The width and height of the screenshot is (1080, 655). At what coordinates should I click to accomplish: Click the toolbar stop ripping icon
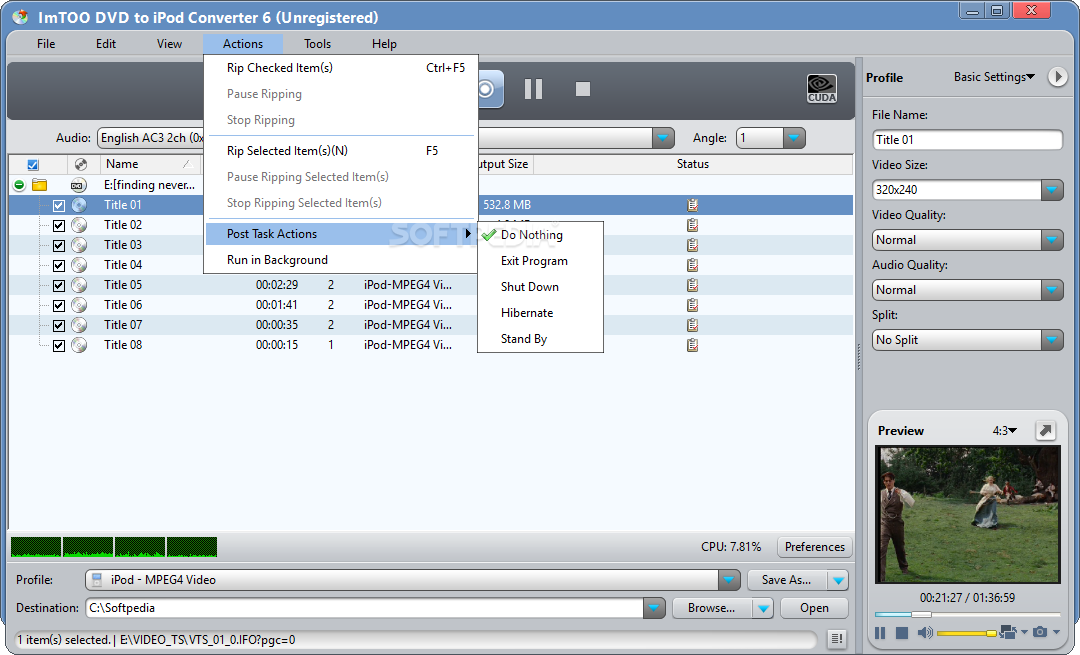[583, 89]
